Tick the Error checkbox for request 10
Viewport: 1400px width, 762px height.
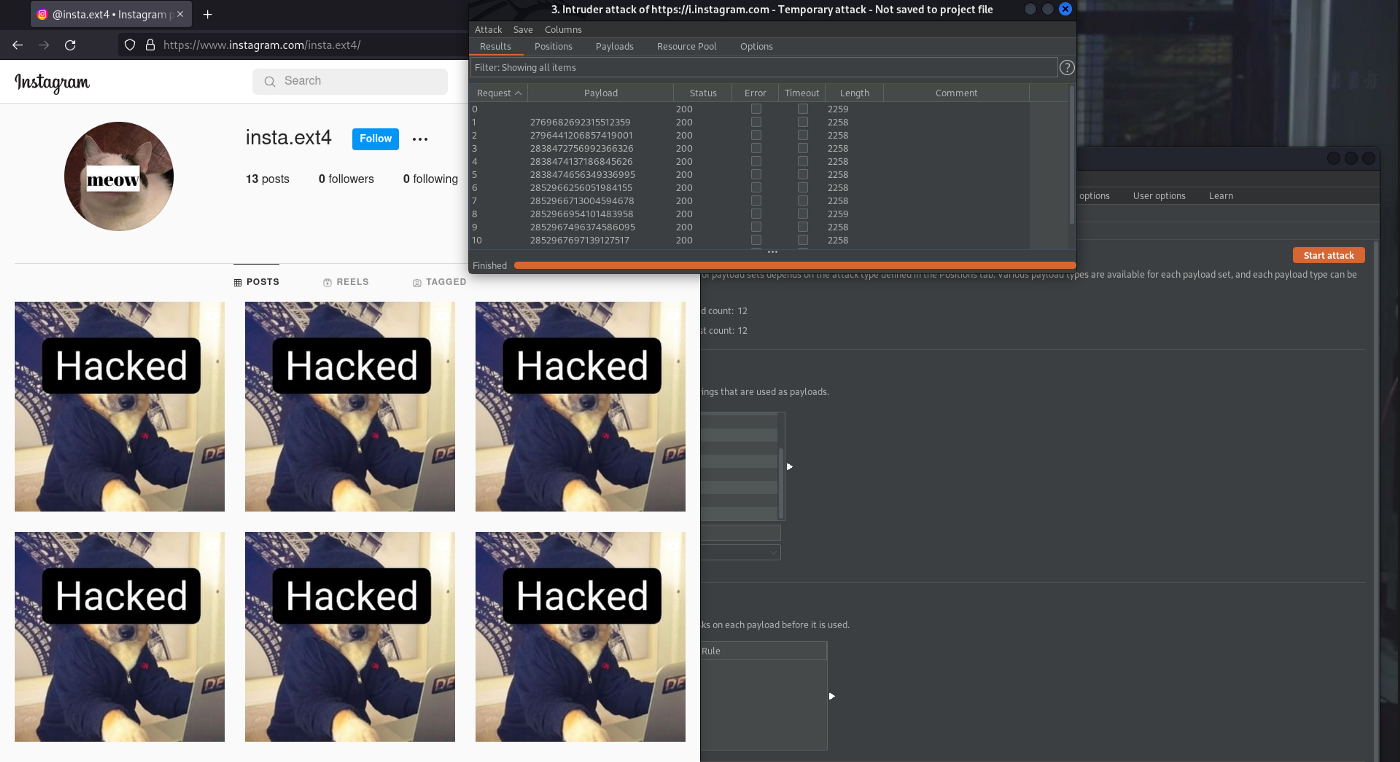tap(756, 240)
